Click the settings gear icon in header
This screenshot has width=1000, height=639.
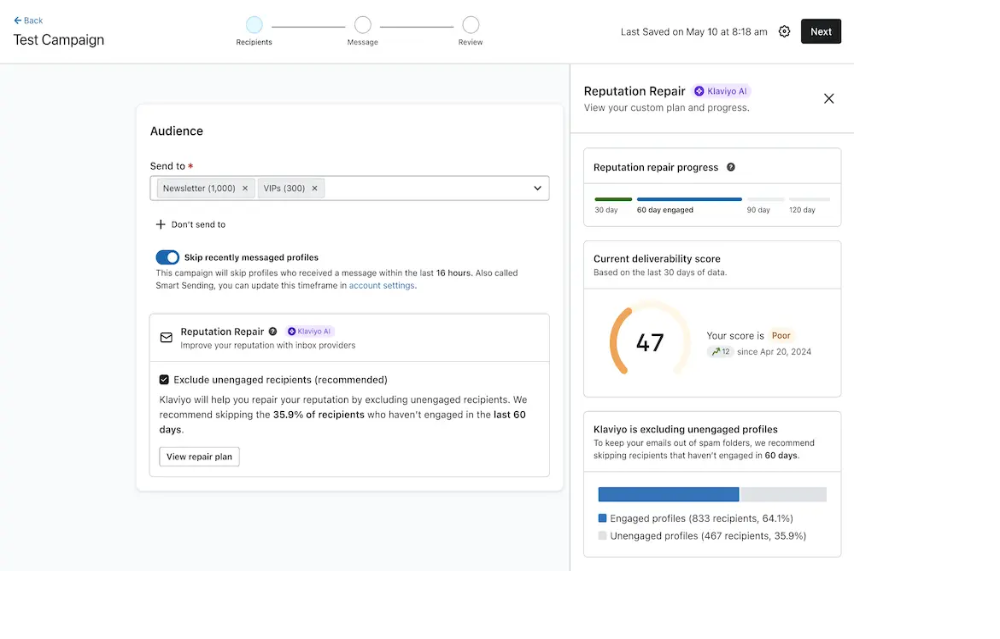tap(784, 32)
